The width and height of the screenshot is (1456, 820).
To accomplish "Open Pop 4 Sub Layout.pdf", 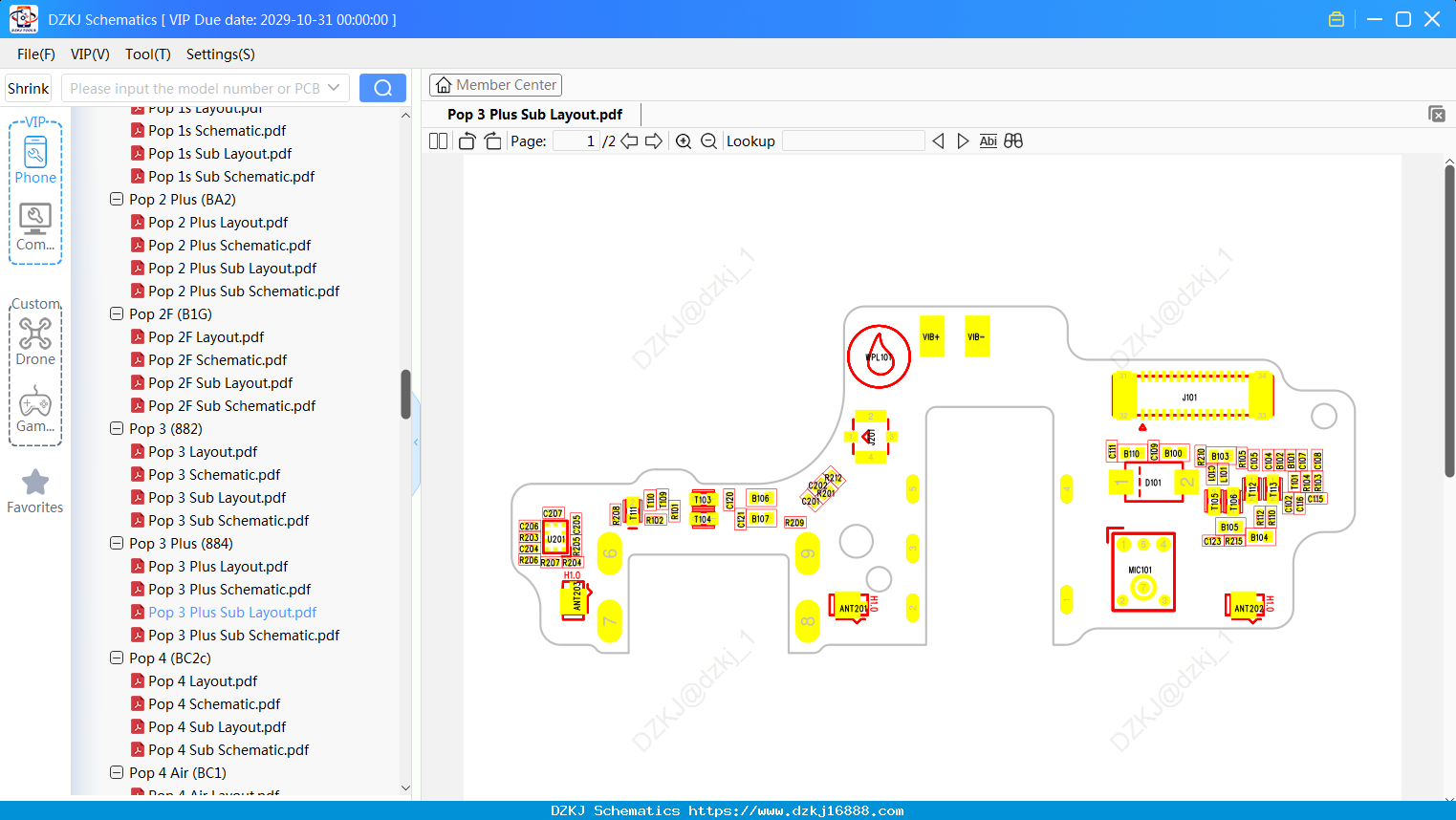I will tap(217, 726).
